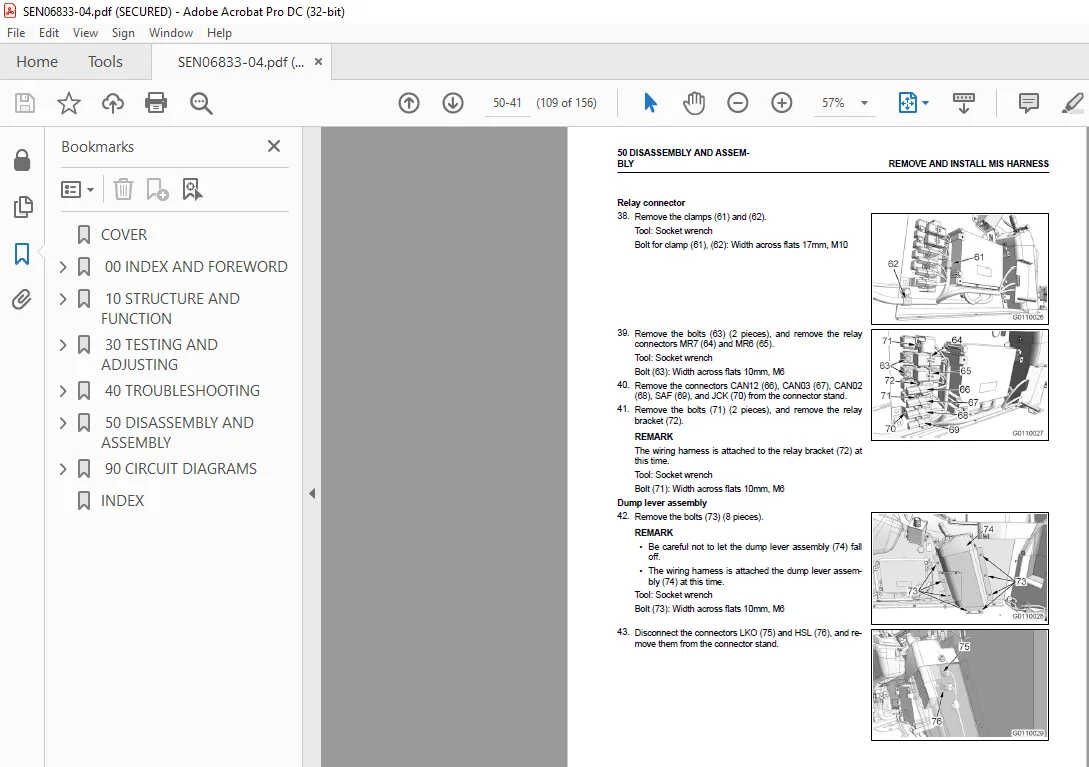This screenshot has height=767, width=1089.
Task: Click the clamps figure G0110026 illustration
Action: tap(960, 269)
